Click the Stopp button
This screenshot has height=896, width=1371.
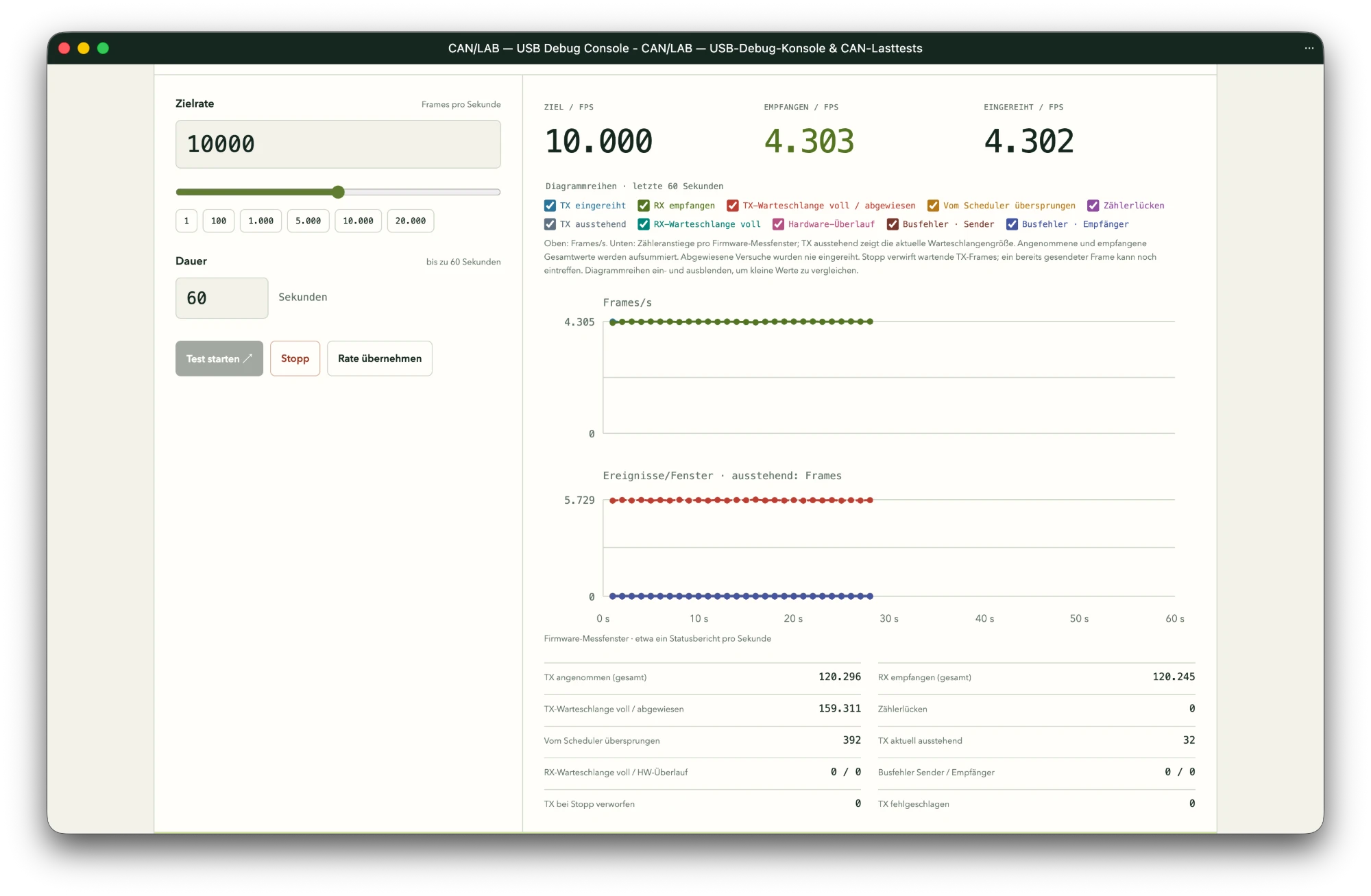click(x=295, y=359)
